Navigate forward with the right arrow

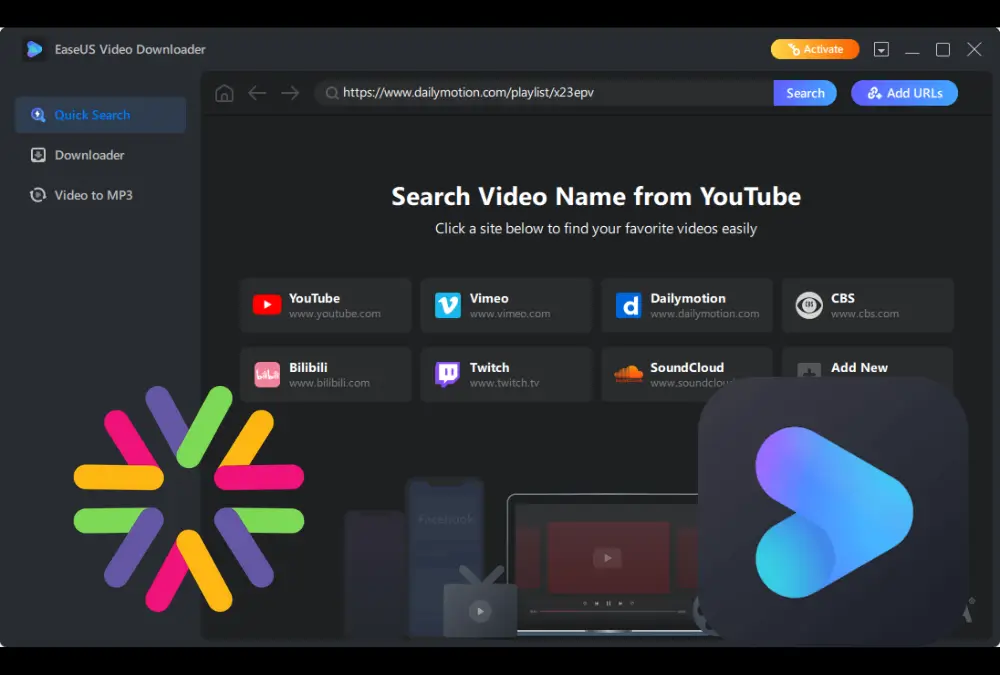click(x=290, y=93)
